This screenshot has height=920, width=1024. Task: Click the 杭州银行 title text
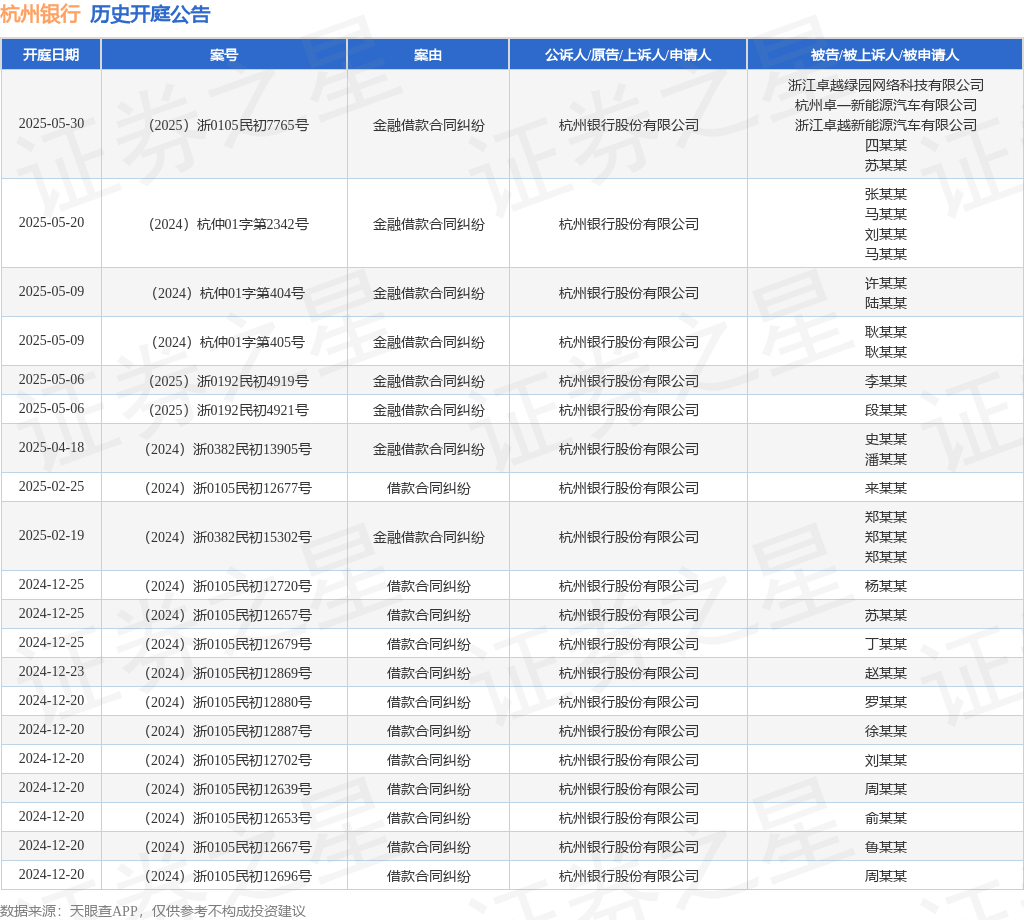(x=40, y=14)
